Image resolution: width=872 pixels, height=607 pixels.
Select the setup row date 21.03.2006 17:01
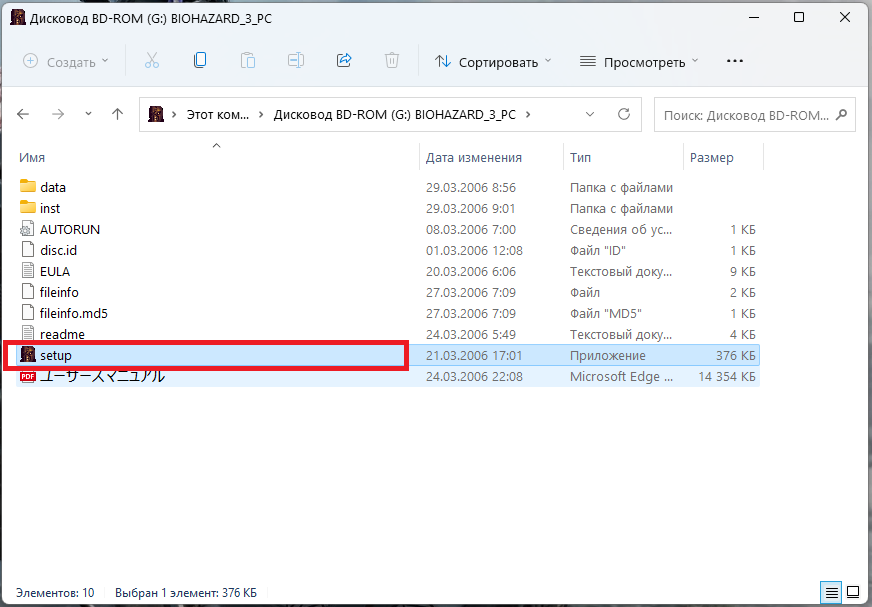[474, 355]
